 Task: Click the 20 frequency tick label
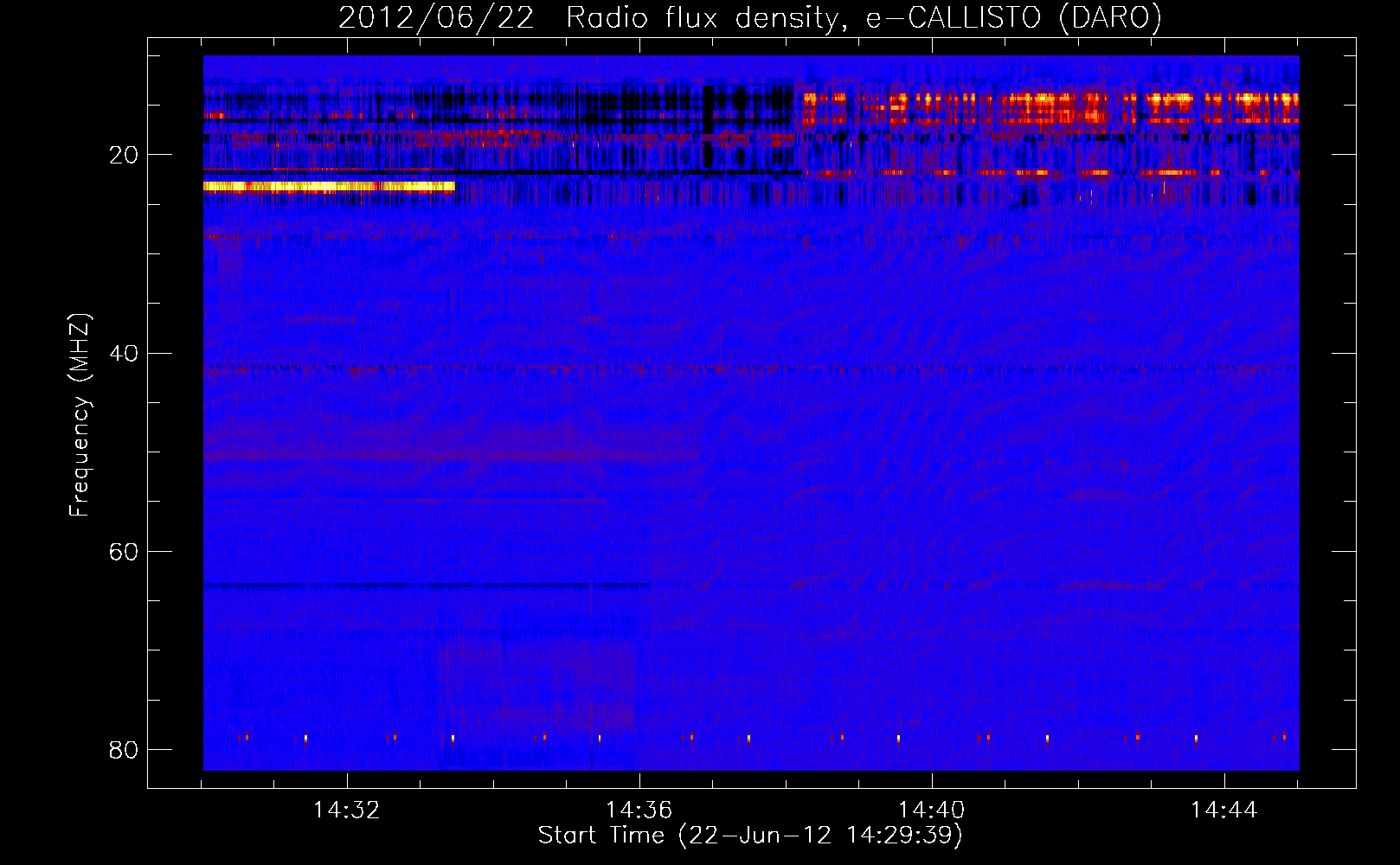(x=124, y=155)
